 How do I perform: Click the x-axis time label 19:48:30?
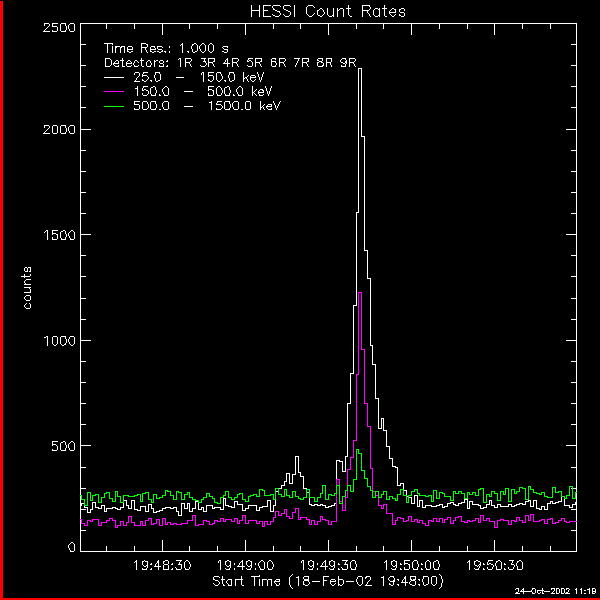click(162, 566)
